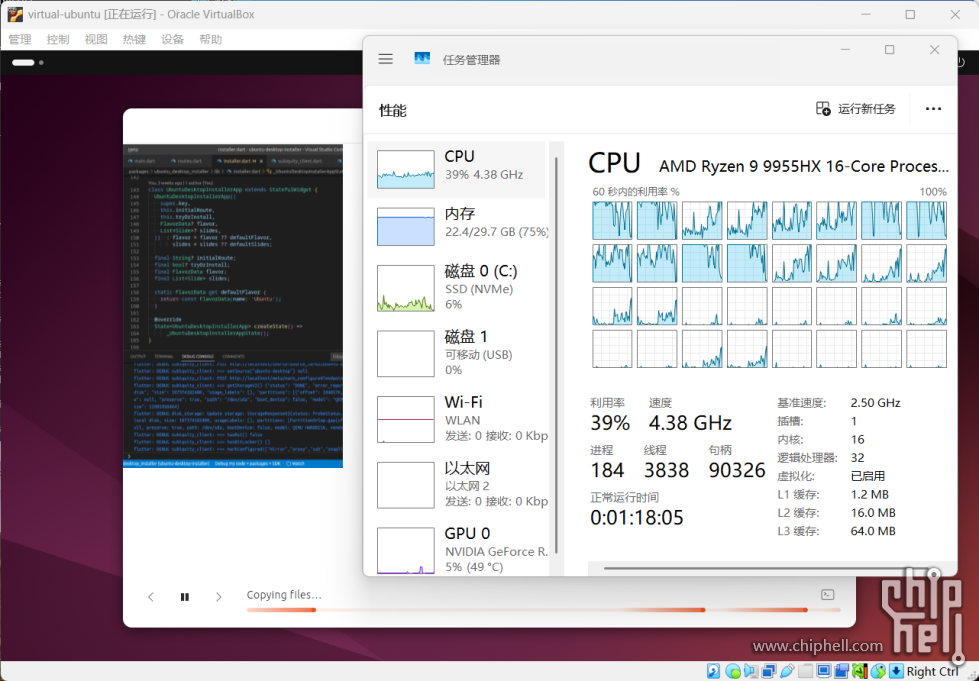Advance to the next installer slide
Viewport: 979px width, 681px height.
pos(219,597)
